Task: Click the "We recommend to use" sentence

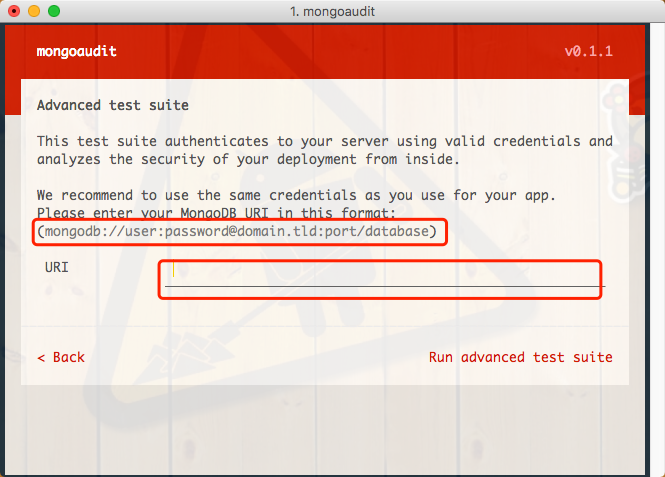Action: pos(296,195)
